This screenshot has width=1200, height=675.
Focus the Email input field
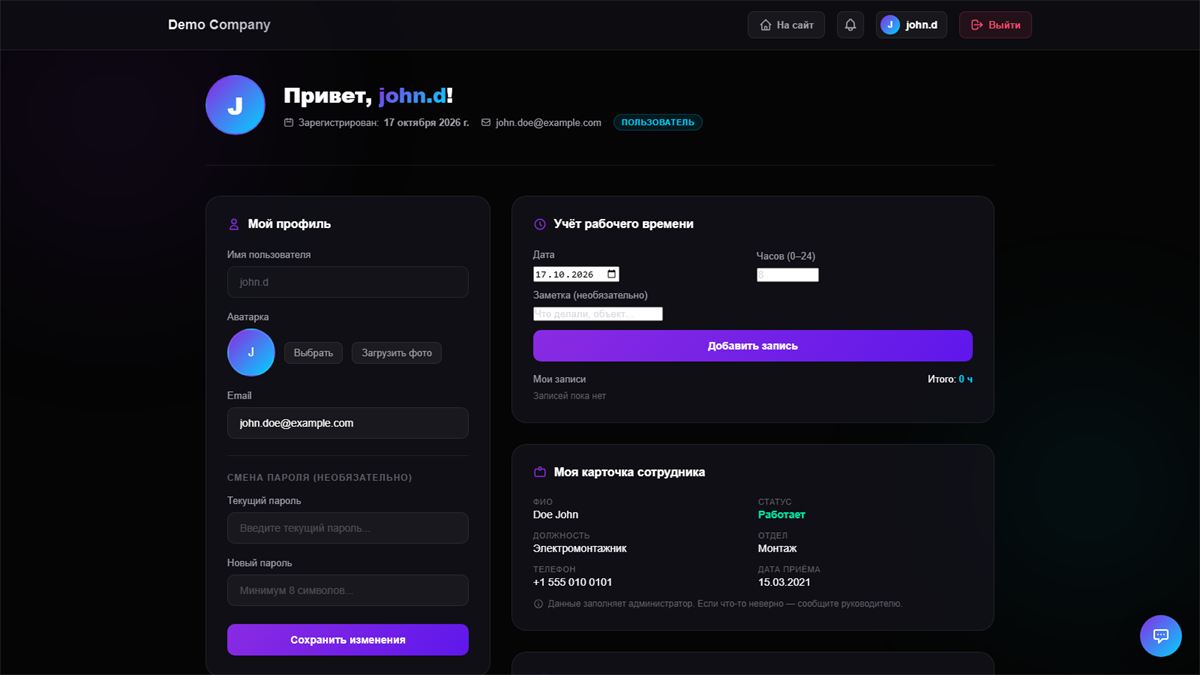348,423
